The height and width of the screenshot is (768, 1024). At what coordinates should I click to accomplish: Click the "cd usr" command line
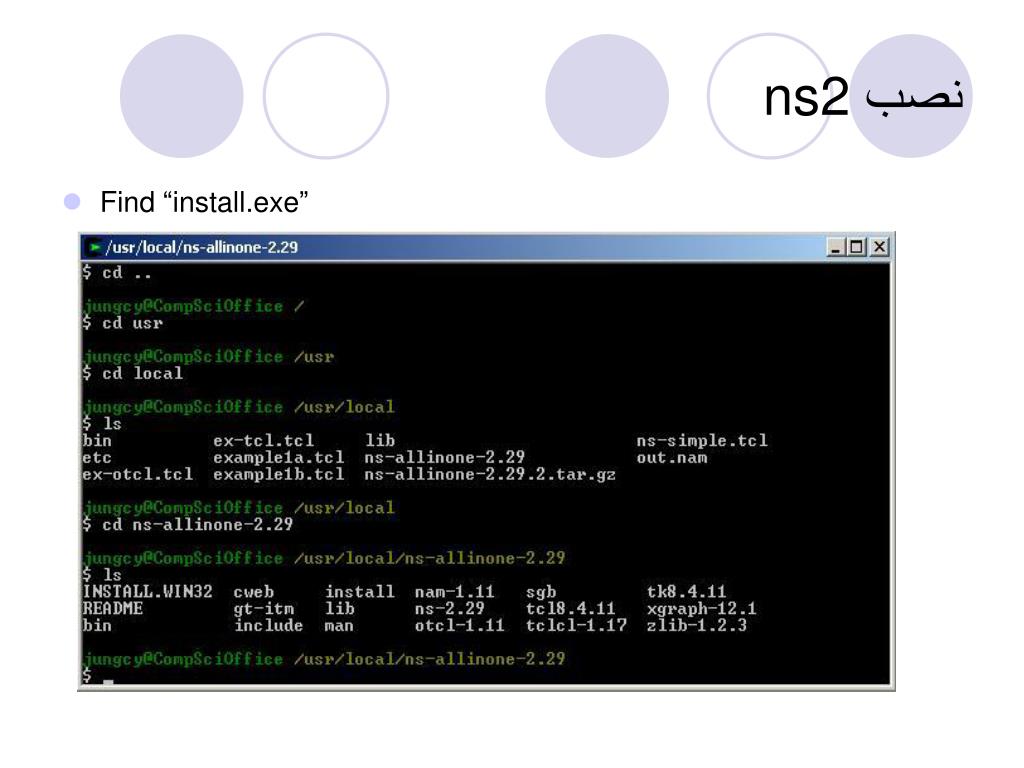point(122,323)
